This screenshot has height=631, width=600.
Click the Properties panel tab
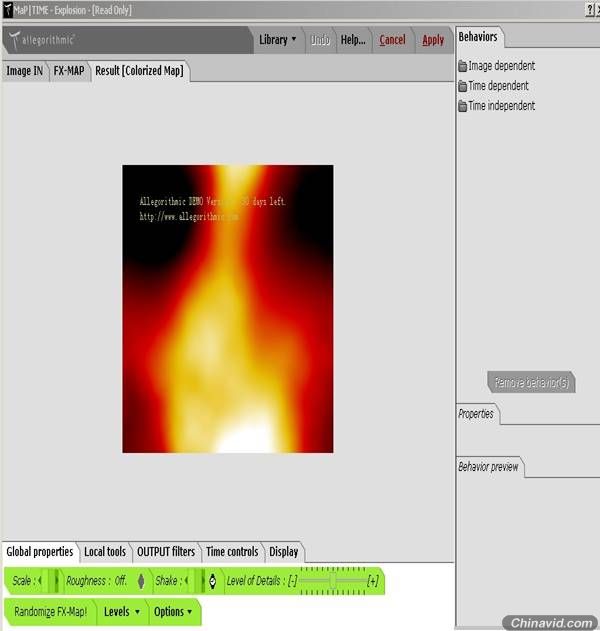pyautogui.click(x=476, y=414)
